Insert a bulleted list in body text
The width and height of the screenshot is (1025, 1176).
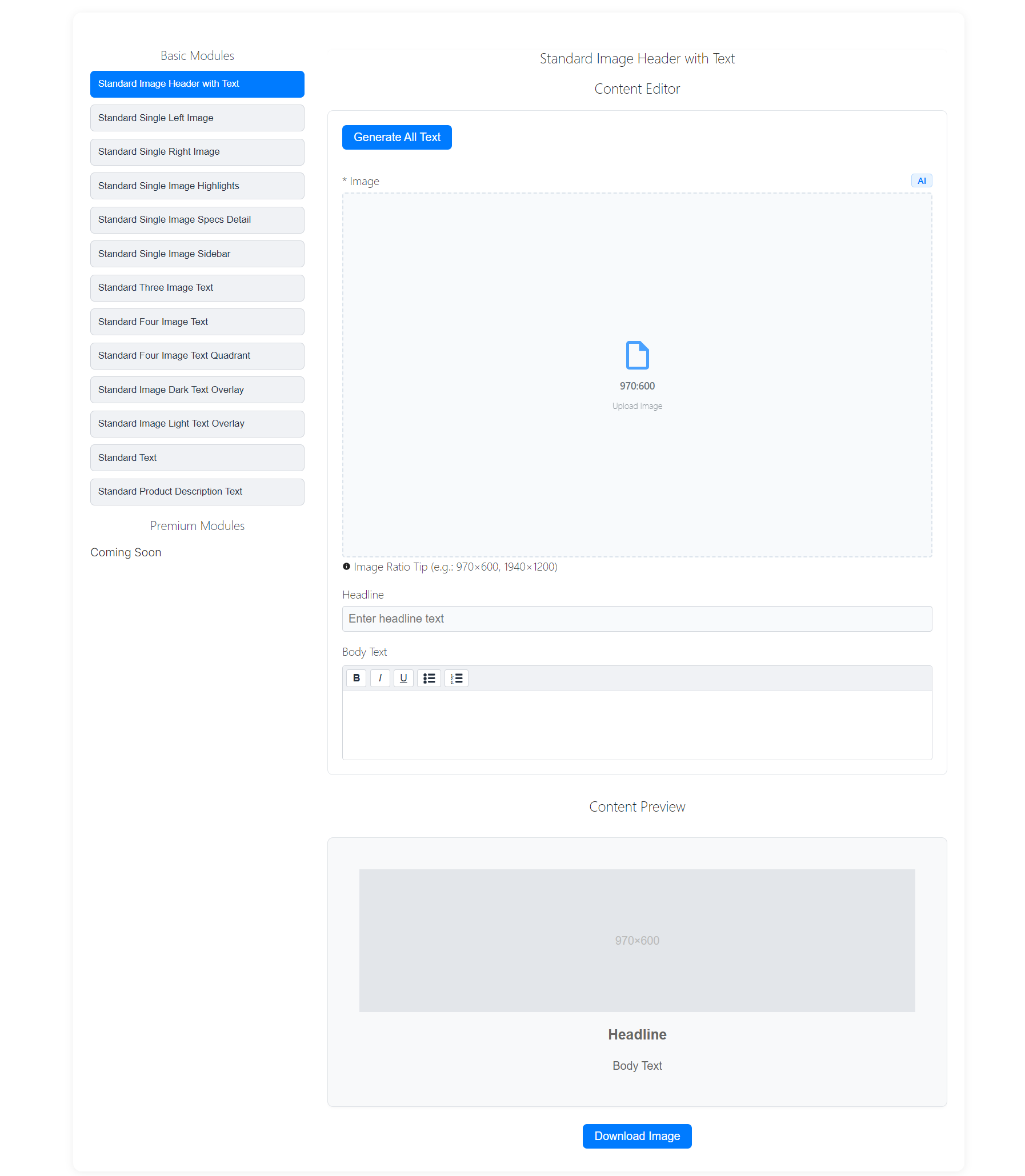pyautogui.click(x=429, y=678)
